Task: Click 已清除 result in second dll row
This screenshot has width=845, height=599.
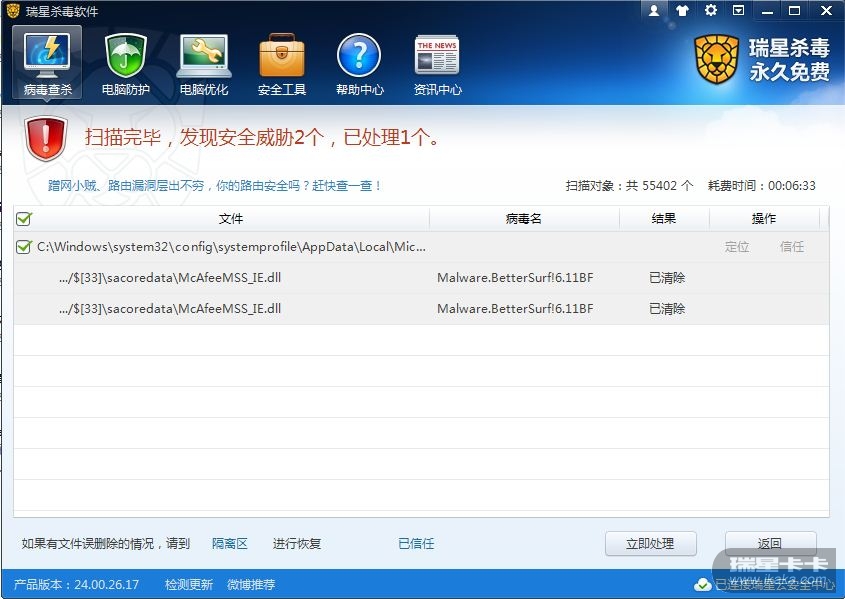Action: pyautogui.click(x=667, y=309)
